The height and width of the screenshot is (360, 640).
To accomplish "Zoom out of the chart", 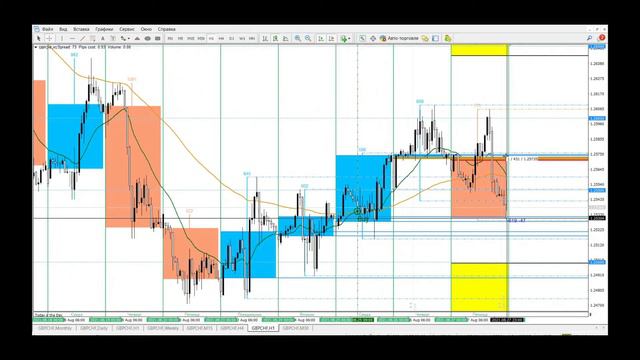I will tap(308, 38).
